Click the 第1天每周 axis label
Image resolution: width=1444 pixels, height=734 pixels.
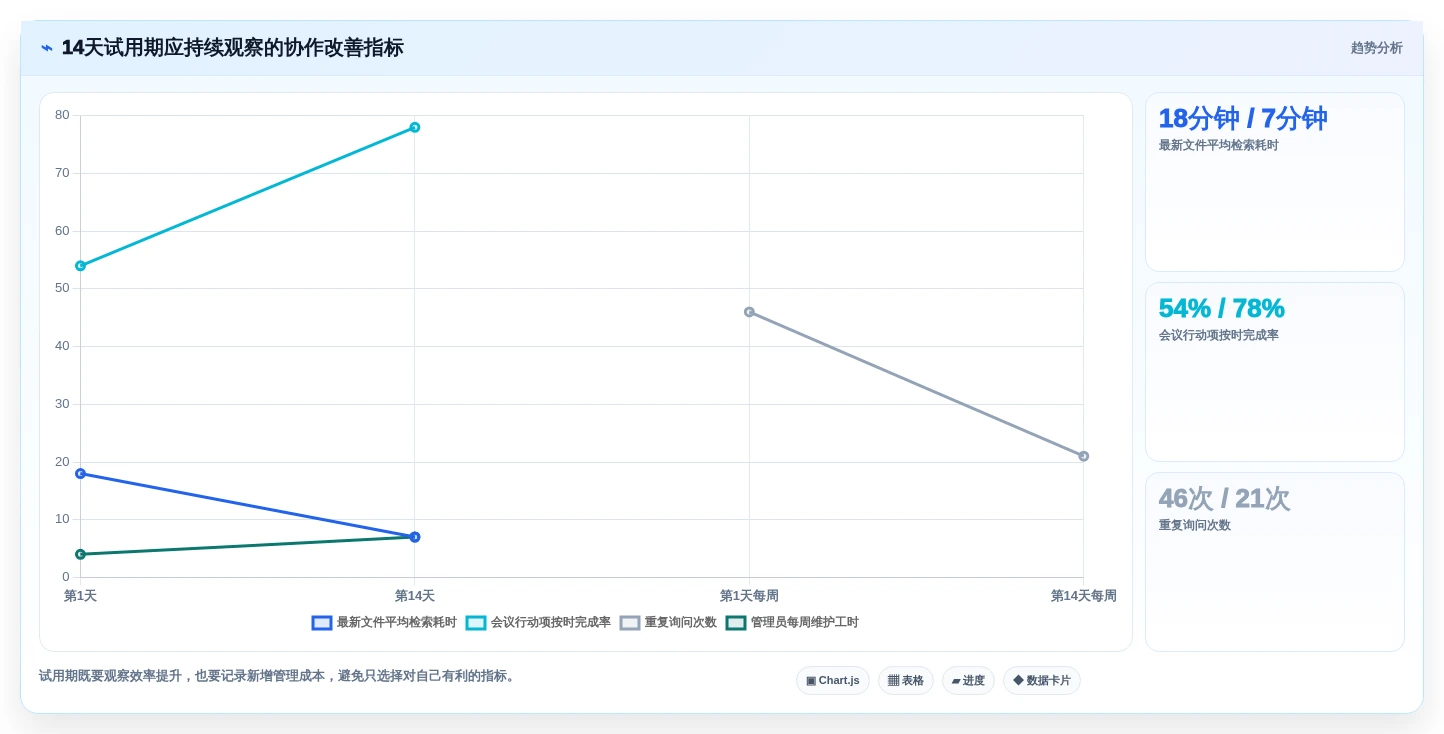pyautogui.click(x=749, y=596)
